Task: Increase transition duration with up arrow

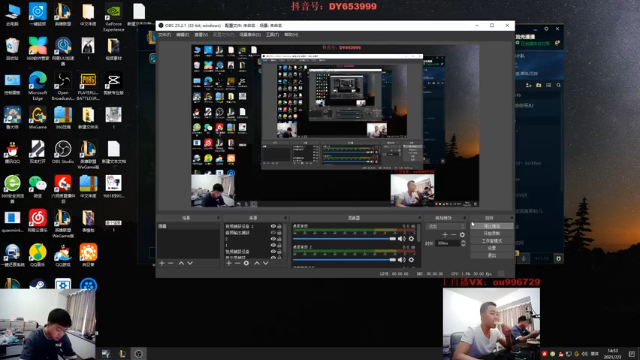Action: (463, 242)
